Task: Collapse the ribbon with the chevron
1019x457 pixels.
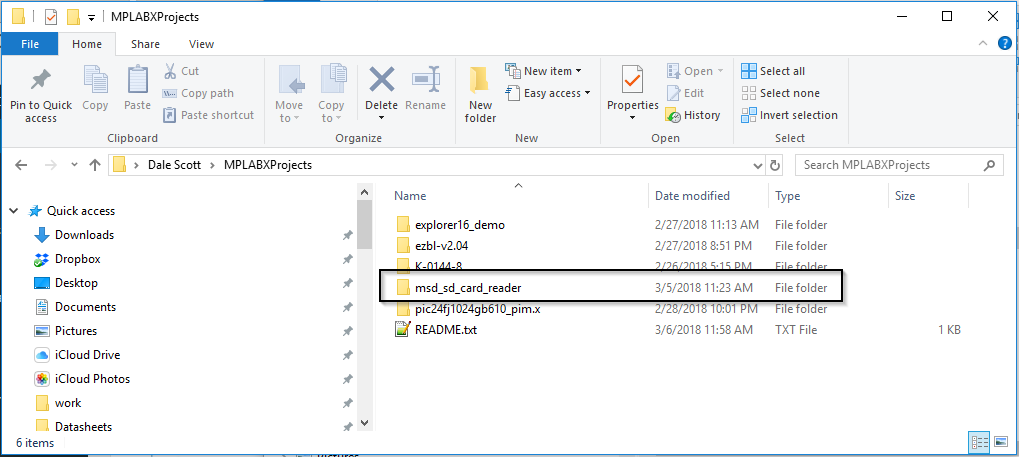Action: pyautogui.click(x=985, y=44)
